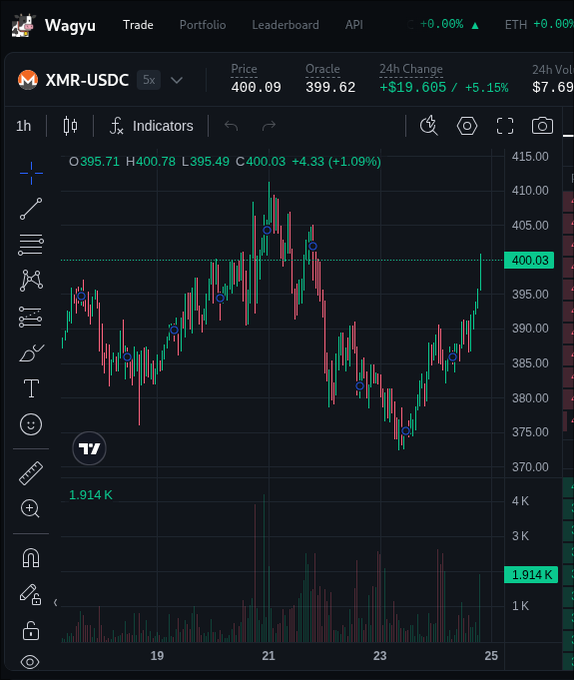The image size is (574, 680).
Task: Click the 400.09 price value
Action: 256,88
